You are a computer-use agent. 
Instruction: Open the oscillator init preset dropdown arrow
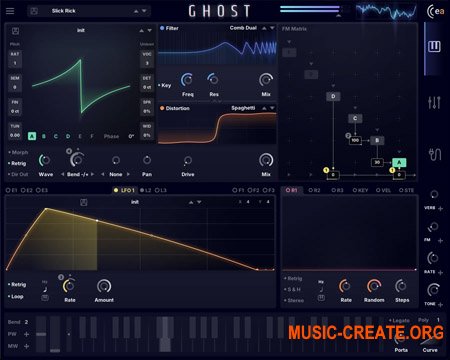pyautogui.click(x=150, y=30)
